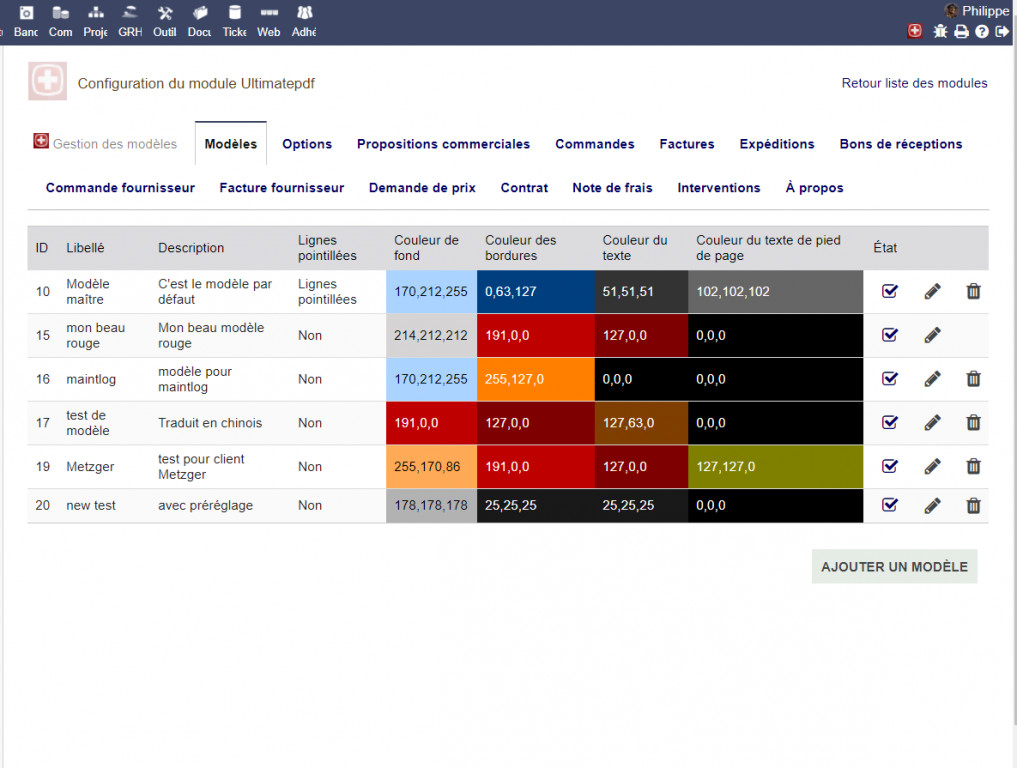Edit the Metzger model with pencil icon

932,467
